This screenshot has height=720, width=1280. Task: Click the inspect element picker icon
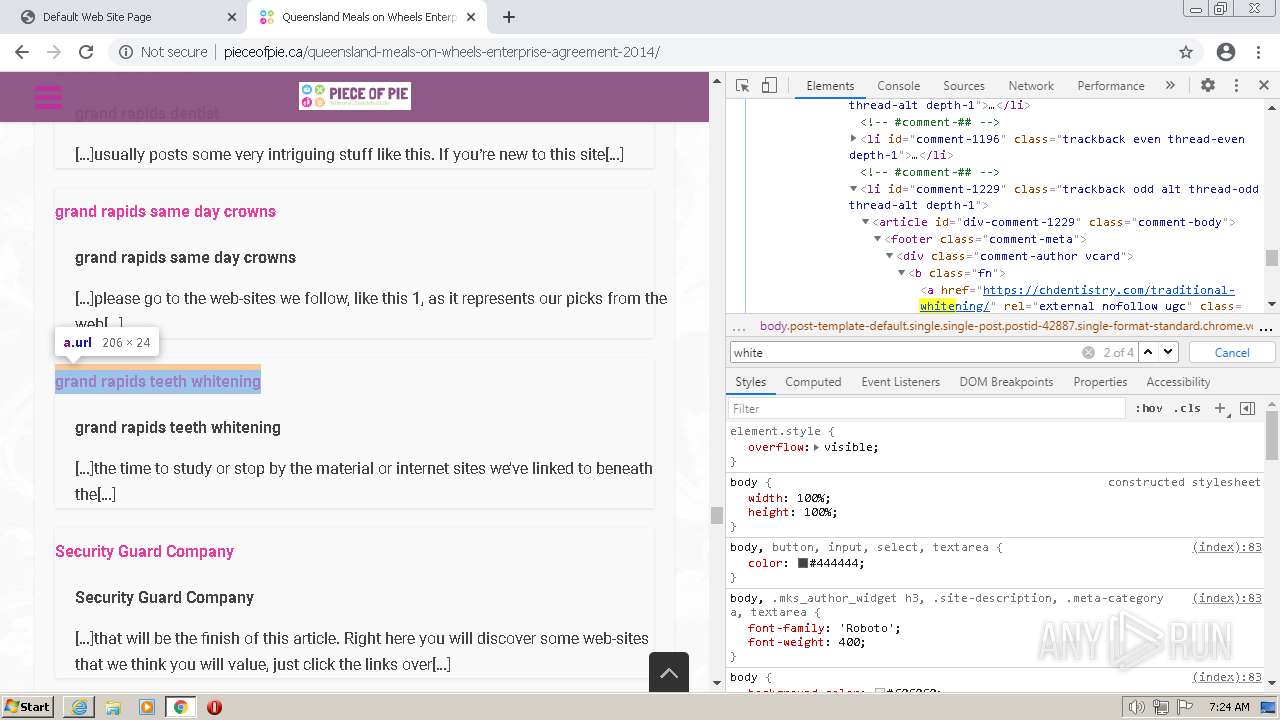(x=742, y=86)
